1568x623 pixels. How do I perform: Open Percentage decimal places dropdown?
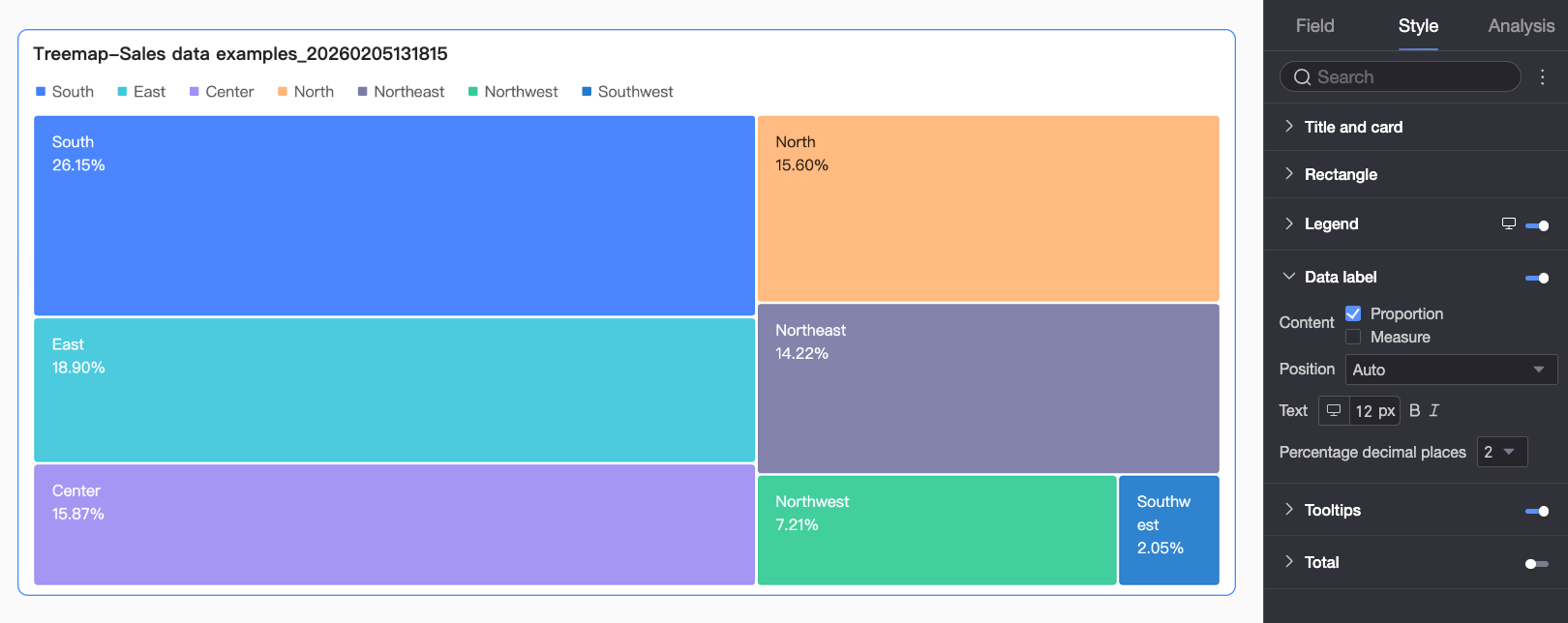click(1502, 452)
